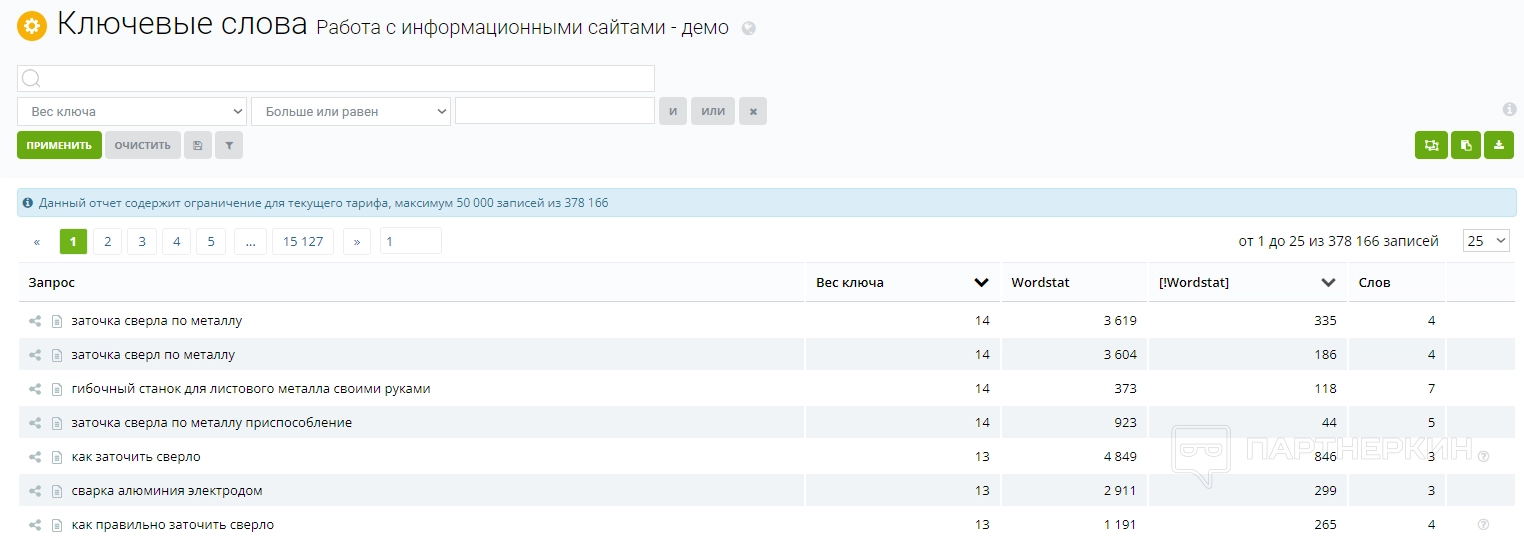Image resolution: width=1524 pixels, height=541 pixels.
Task: Click the document icon for как заточить сверло
Action: pyautogui.click(x=57, y=457)
